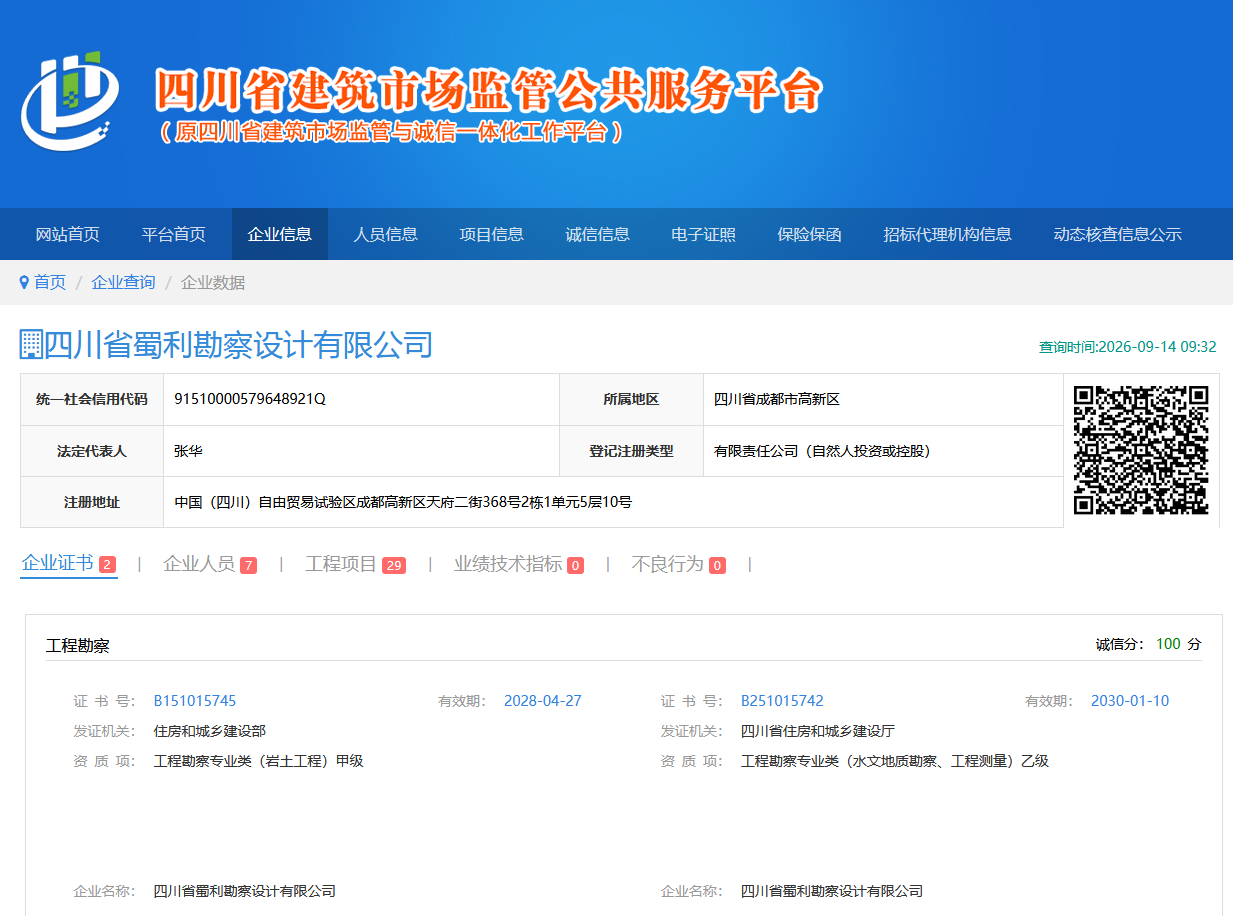Open 平台首页 navigation item

[x=174, y=234]
